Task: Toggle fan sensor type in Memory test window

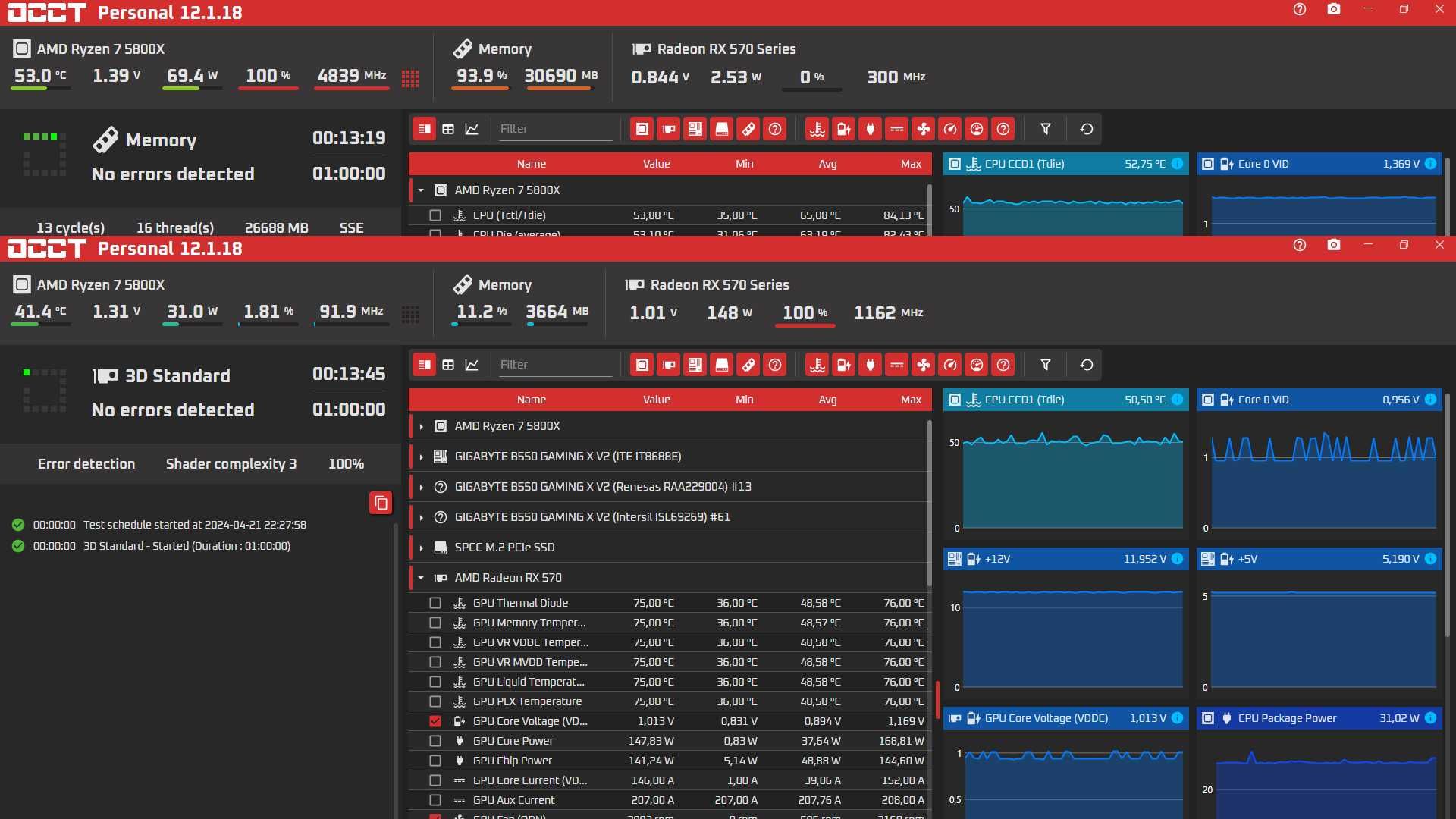Action: [x=924, y=129]
